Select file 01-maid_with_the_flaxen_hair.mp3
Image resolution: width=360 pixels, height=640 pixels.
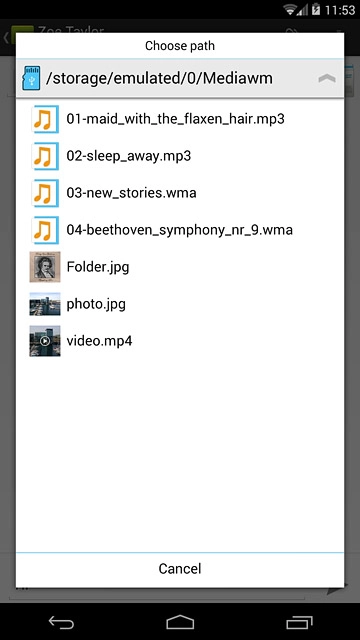click(x=176, y=119)
